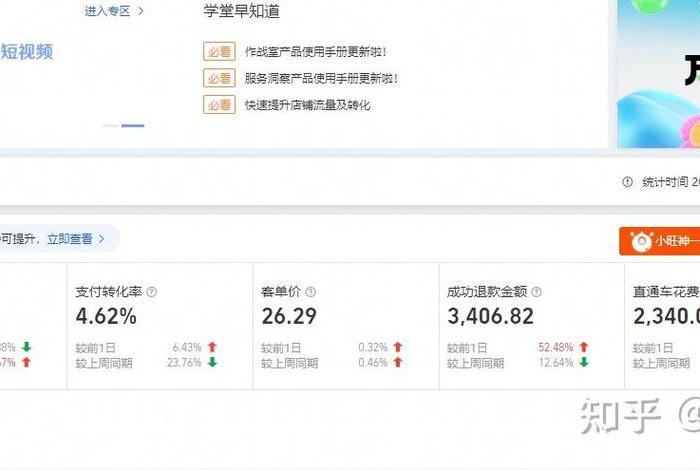Click the green down arrow beside 12.64%
The height and width of the screenshot is (470, 700).
[x=584, y=362]
